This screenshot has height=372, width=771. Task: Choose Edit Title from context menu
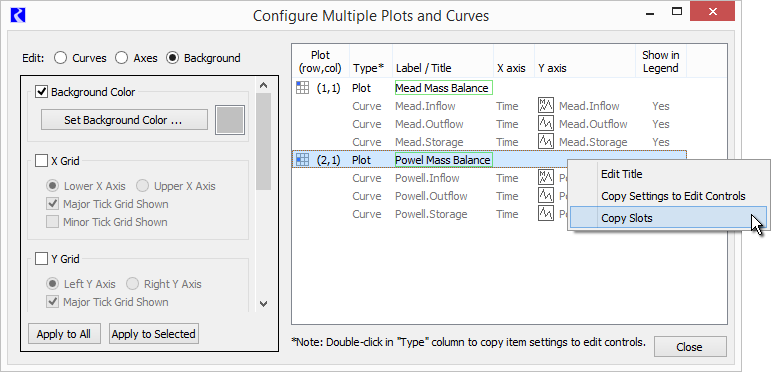click(x=668, y=174)
